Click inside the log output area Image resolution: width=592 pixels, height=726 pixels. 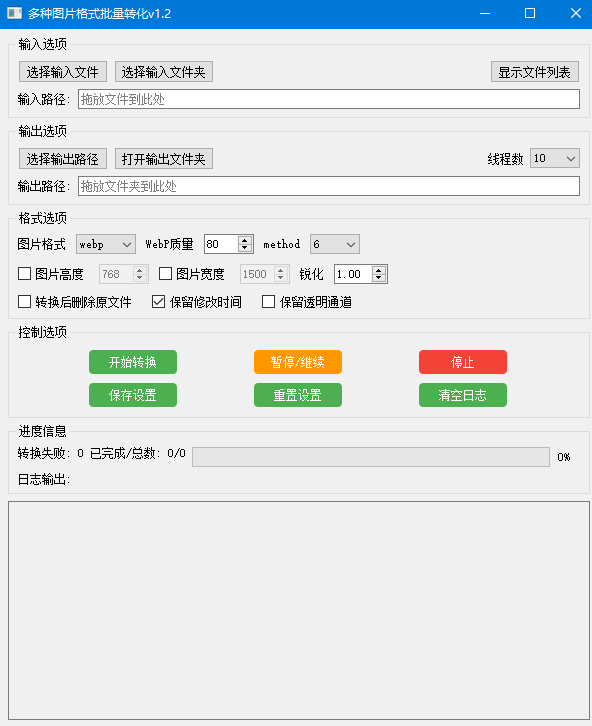click(x=299, y=610)
